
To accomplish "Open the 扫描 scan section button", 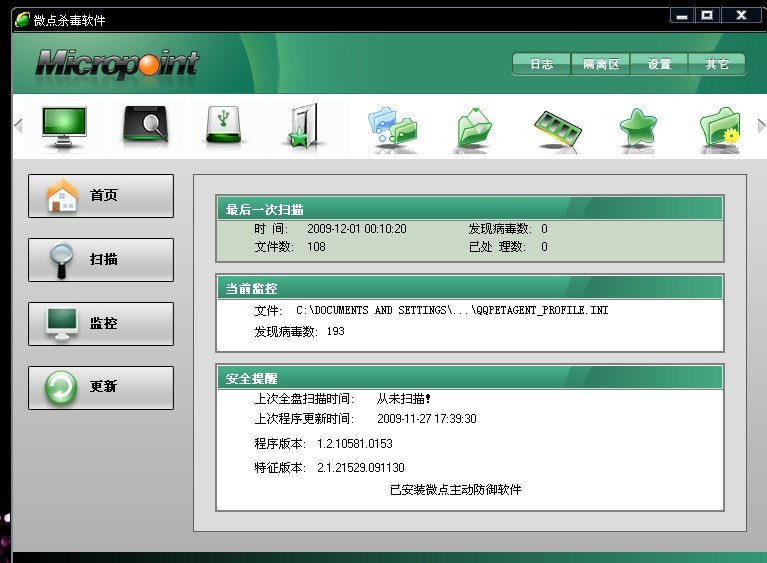I will [x=101, y=260].
